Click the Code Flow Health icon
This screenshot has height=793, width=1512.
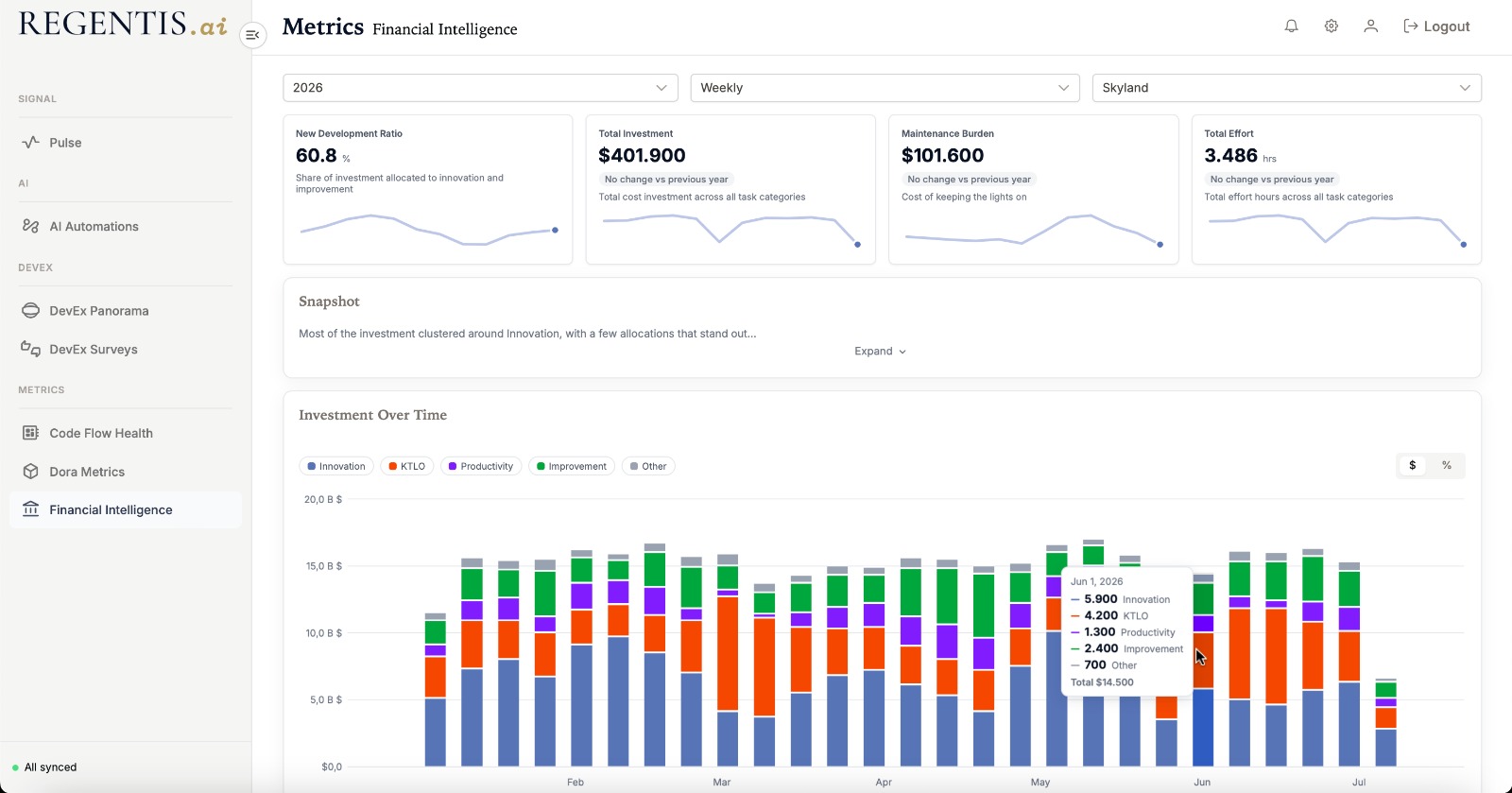point(30,433)
